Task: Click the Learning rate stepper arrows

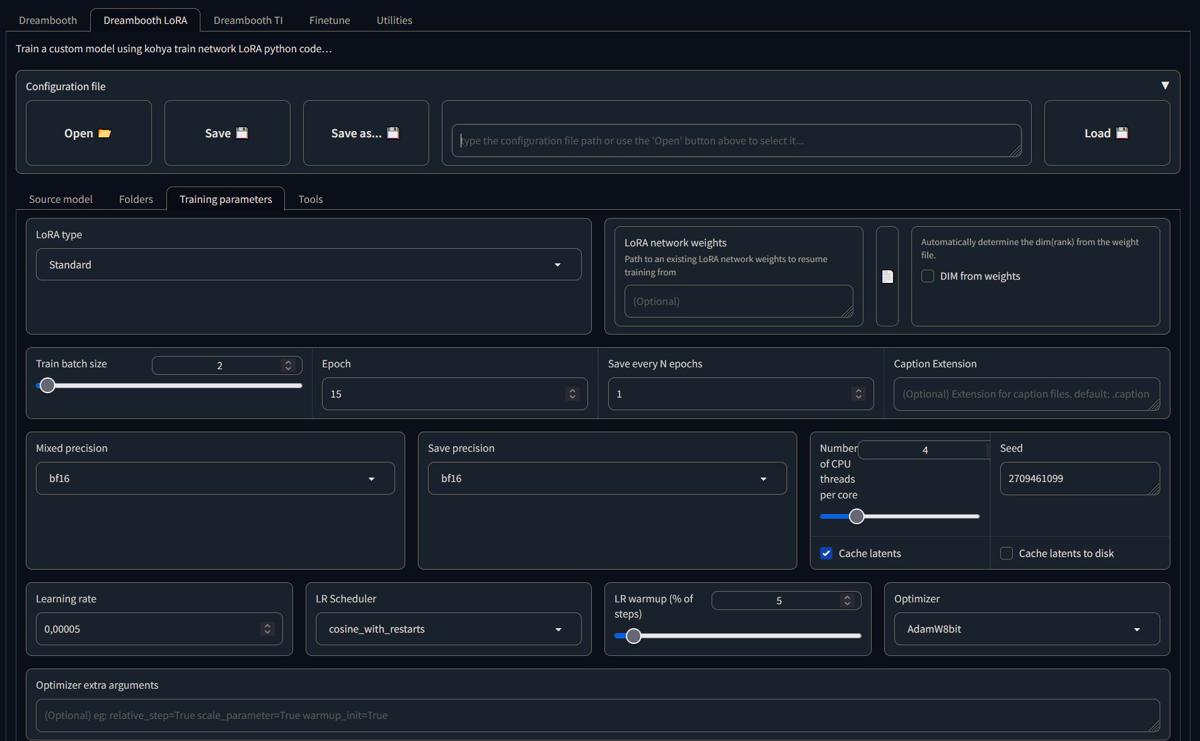Action: [x=267, y=629]
